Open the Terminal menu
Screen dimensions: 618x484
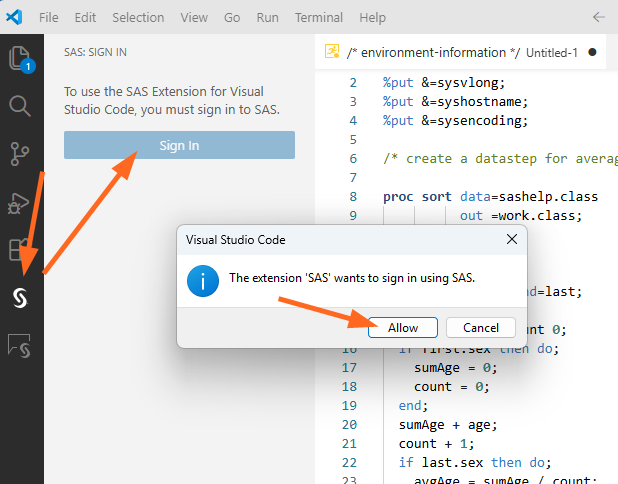[319, 17]
